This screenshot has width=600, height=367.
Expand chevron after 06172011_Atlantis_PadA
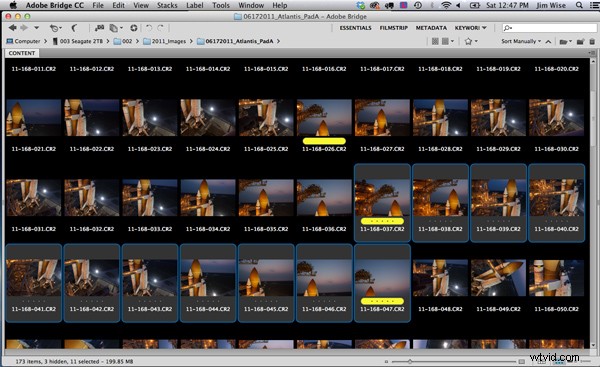click(x=278, y=41)
